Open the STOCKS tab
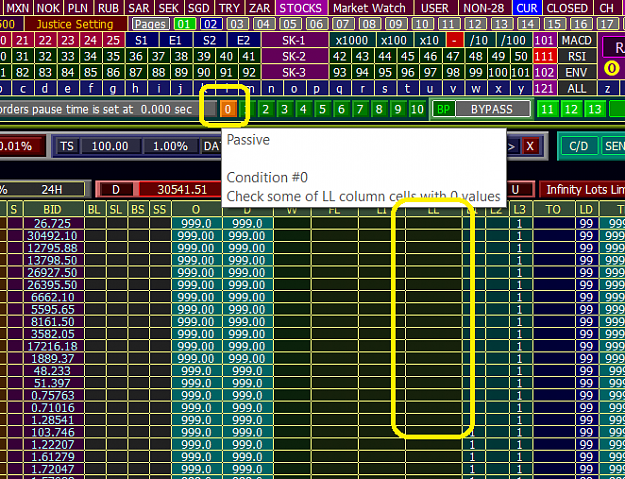 [x=301, y=8]
